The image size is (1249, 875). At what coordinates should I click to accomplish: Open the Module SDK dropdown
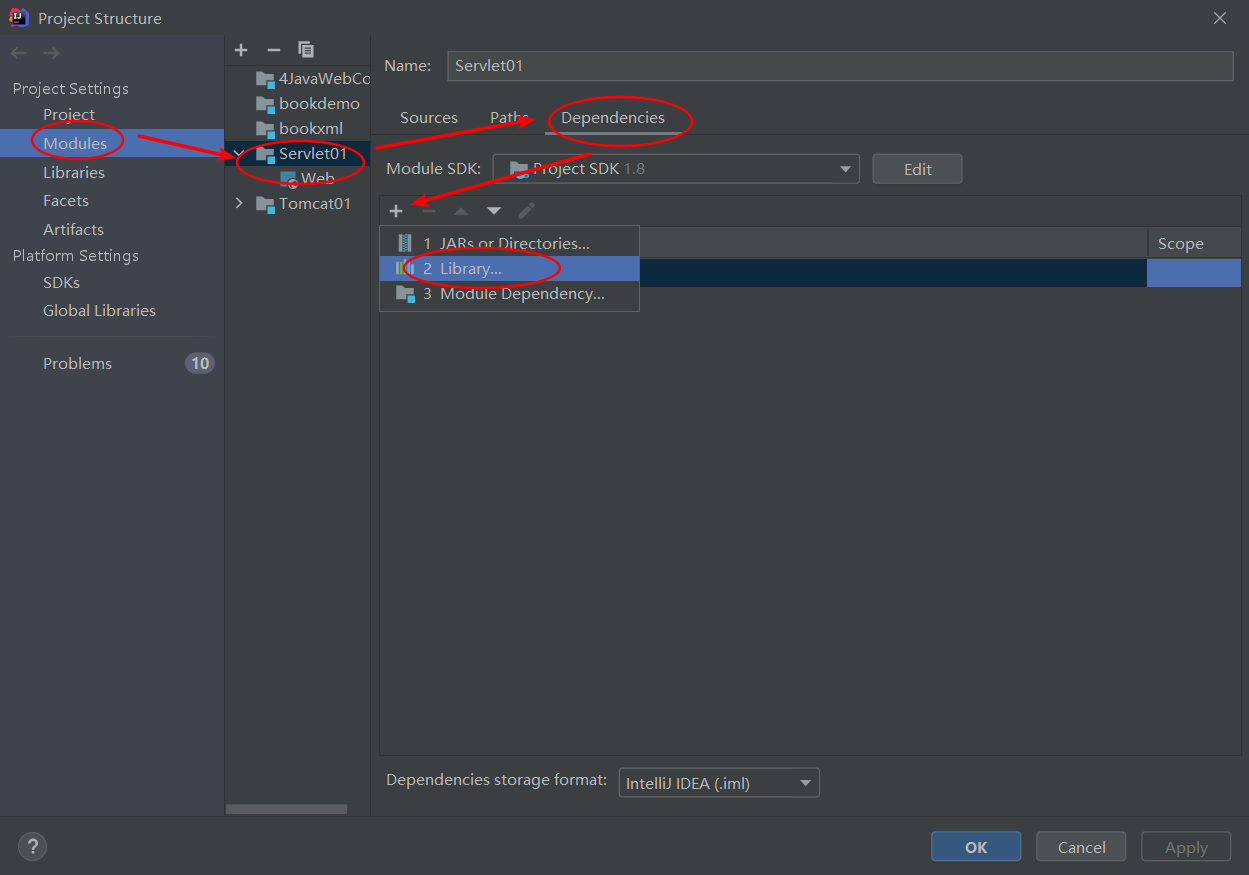676,169
